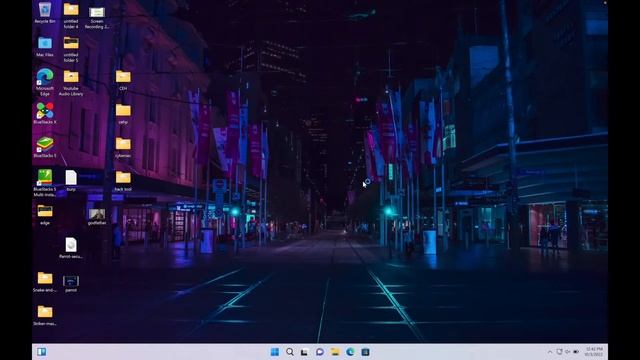Click the network icon in the system tray
Viewport: 640px width, 360px height.
(560, 352)
